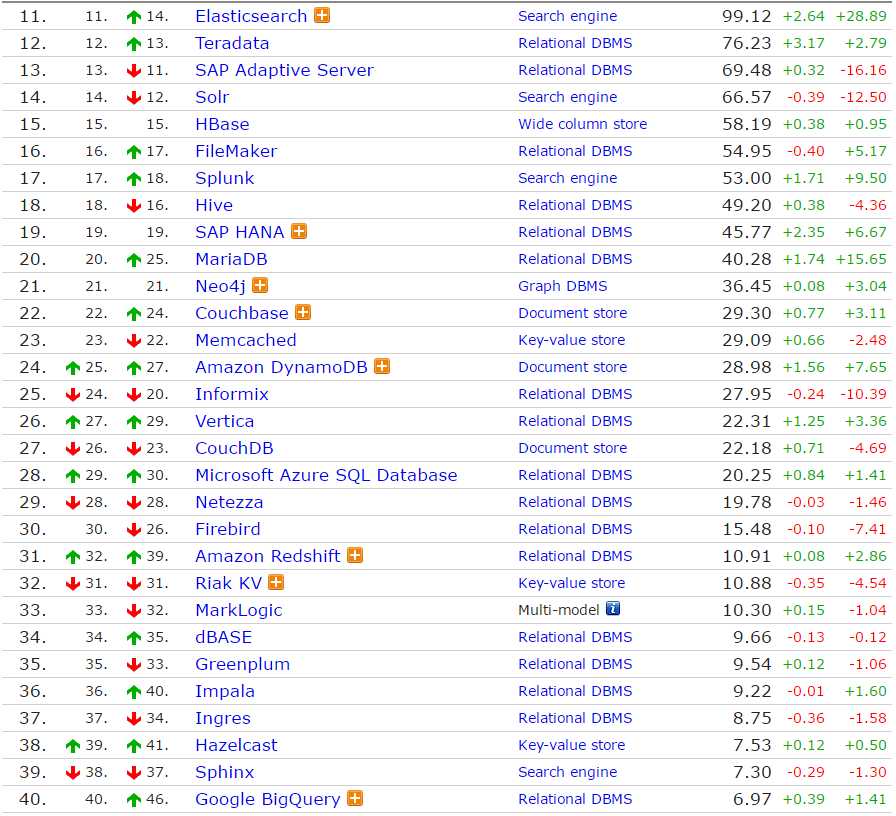The width and height of the screenshot is (896, 816).
Task: Open the Informix link
Action: 231,394
